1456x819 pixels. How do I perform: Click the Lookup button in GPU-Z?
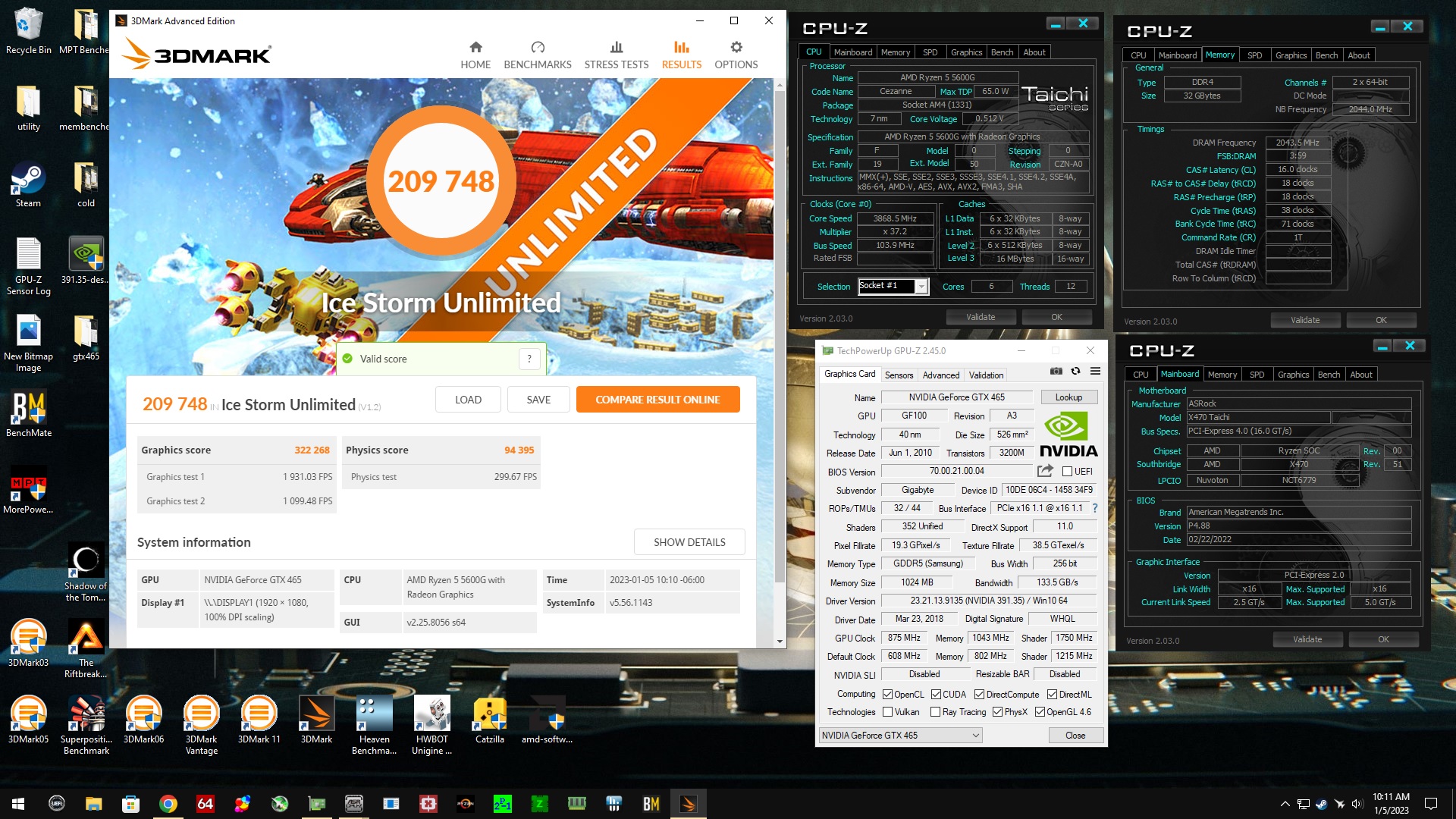(1068, 397)
